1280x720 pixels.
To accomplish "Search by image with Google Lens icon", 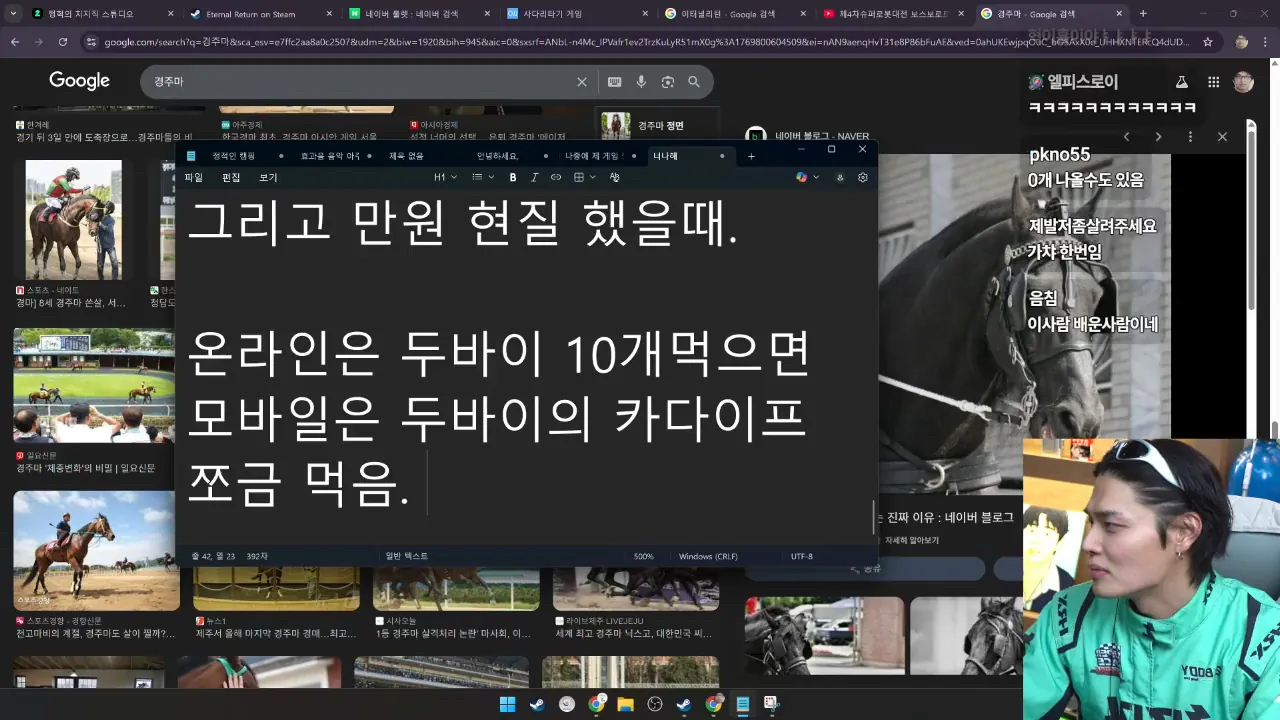I will [667, 82].
